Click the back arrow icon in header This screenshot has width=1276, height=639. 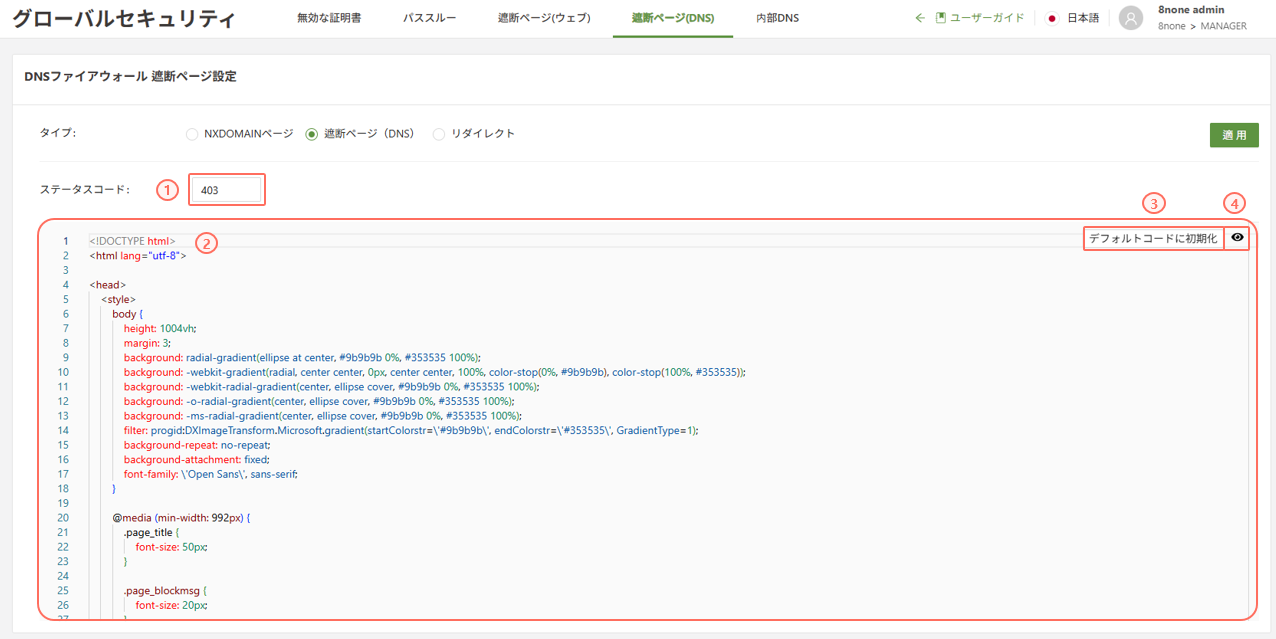(x=920, y=18)
